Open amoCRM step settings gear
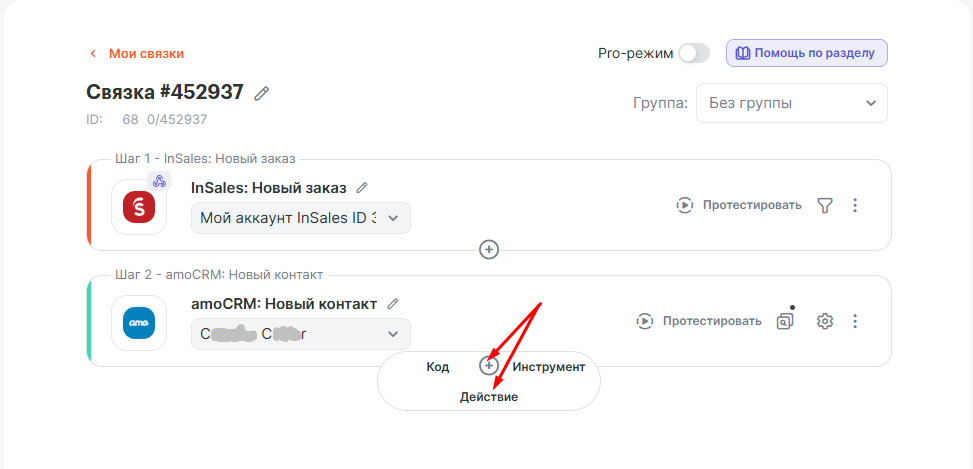 click(825, 321)
